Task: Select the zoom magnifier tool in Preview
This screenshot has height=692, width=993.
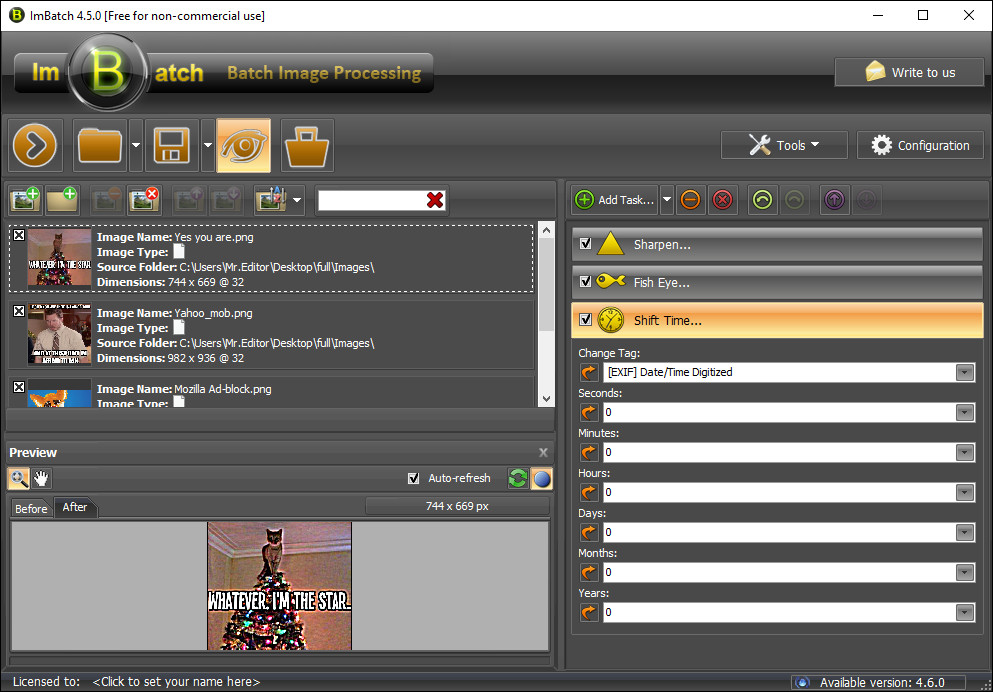Action: [19, 478]
